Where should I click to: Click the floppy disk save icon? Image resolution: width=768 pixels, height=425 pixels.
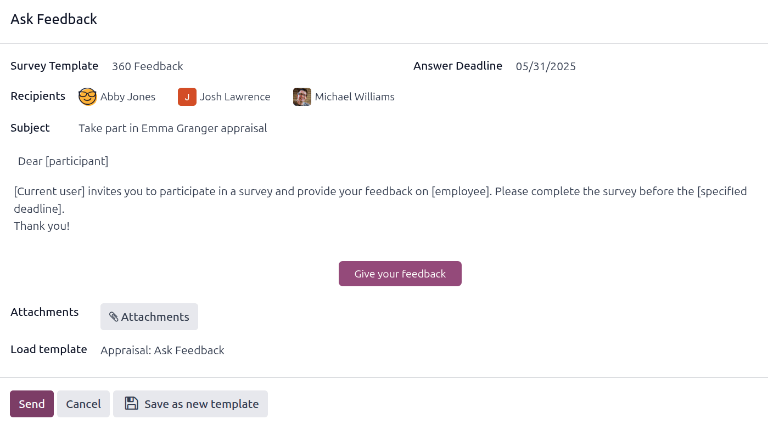[x=131, y=404]
